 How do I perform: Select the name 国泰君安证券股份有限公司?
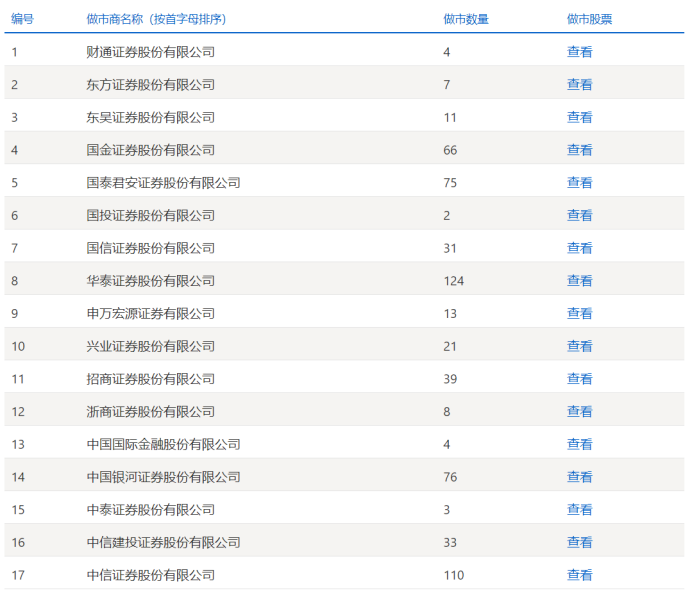pyautogui.click(x=163, y=183)
